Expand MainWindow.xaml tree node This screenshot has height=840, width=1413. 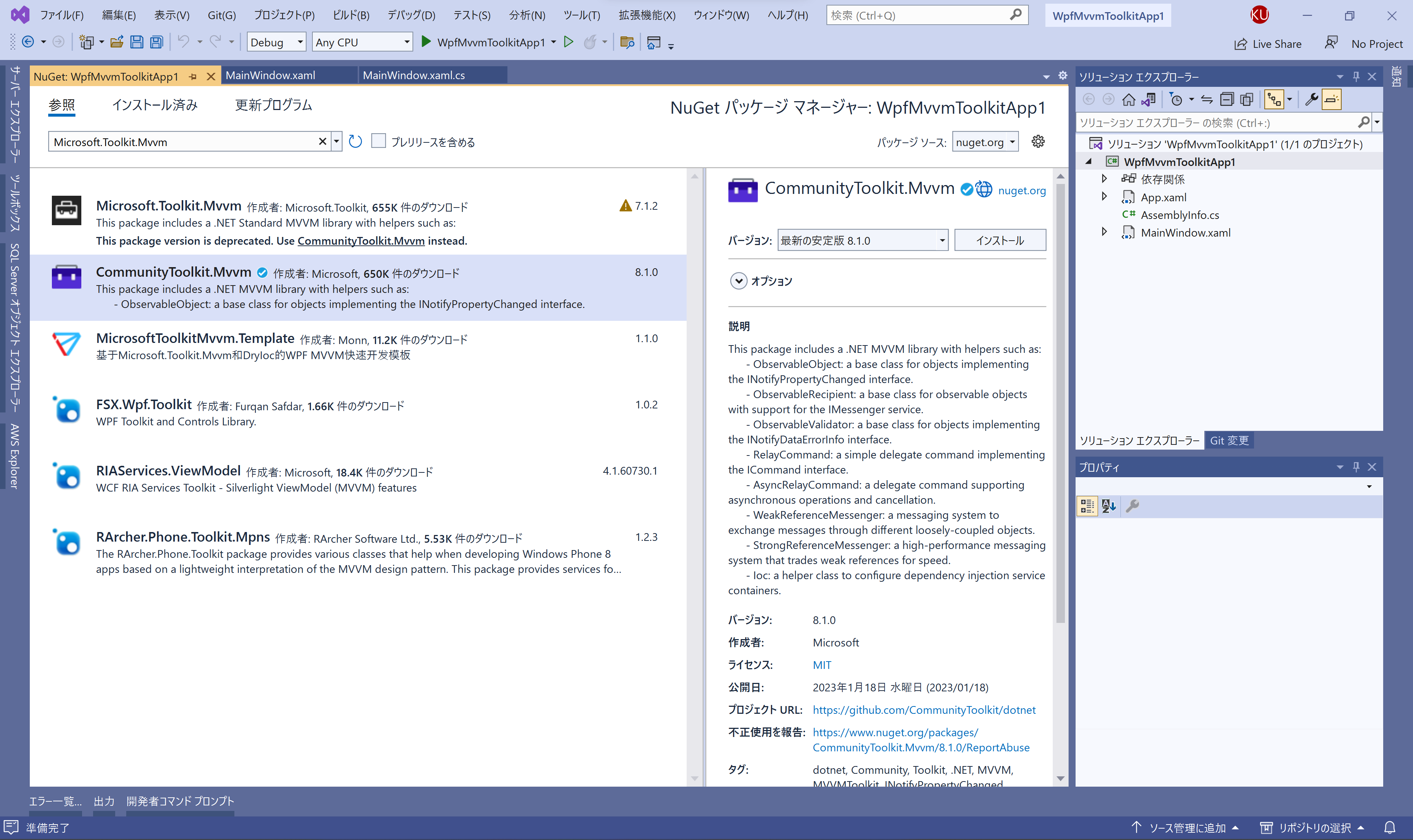click(x=1104, y=232)
